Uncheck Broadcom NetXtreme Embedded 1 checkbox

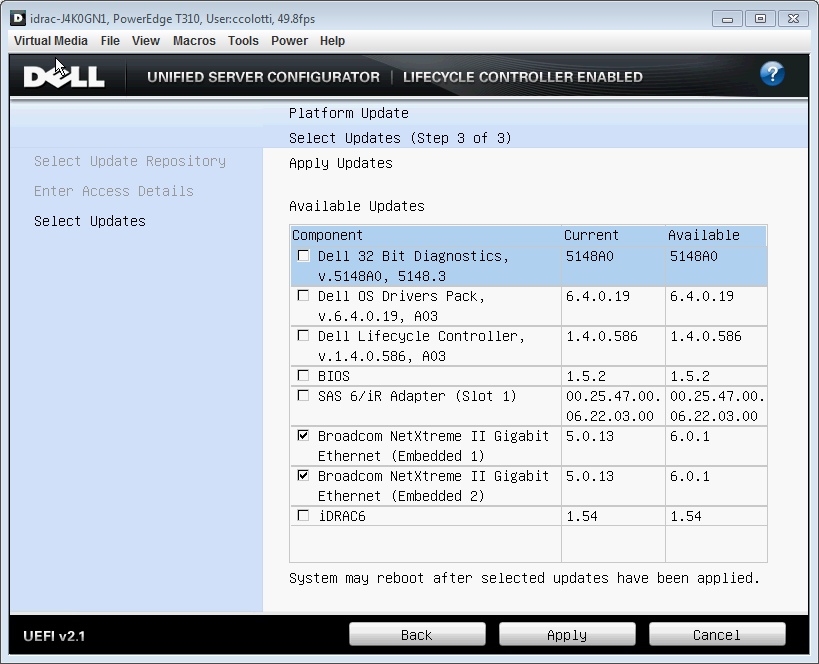303,435
